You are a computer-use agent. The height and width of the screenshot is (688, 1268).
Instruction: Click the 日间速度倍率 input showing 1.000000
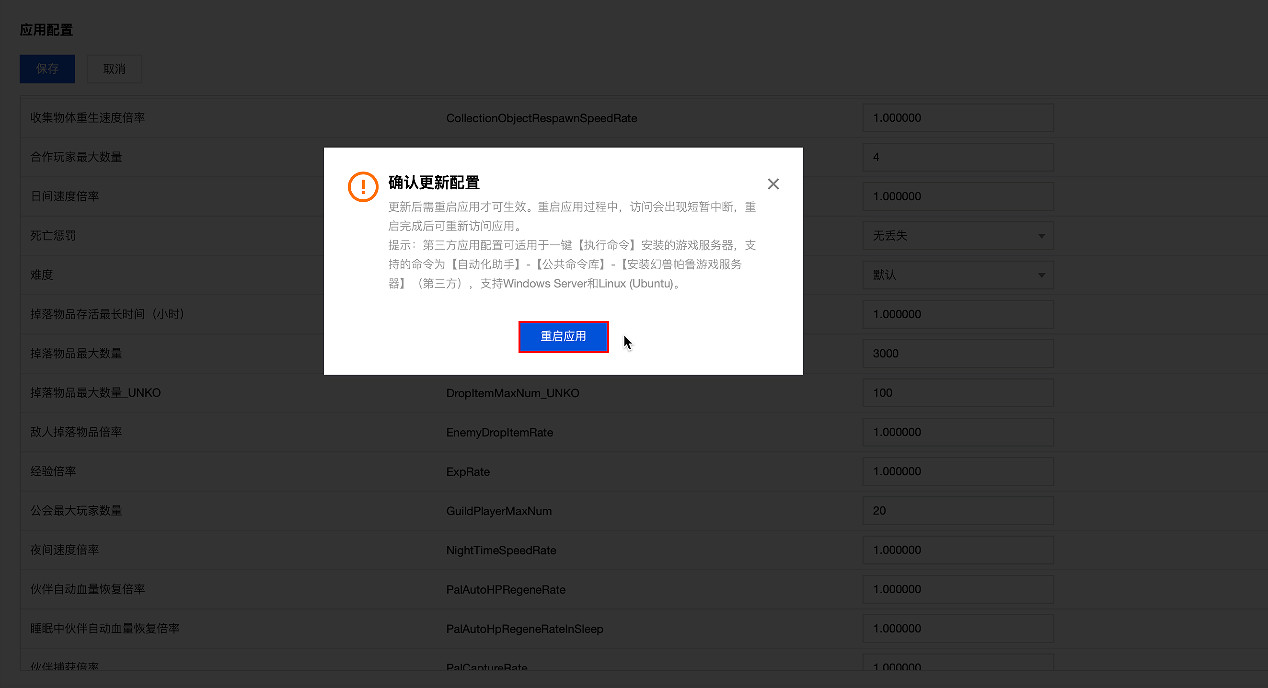pyautogui.click(x=957, y=196)
